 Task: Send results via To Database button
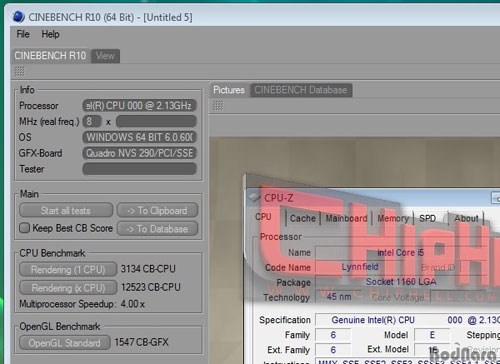click(157, 229)
